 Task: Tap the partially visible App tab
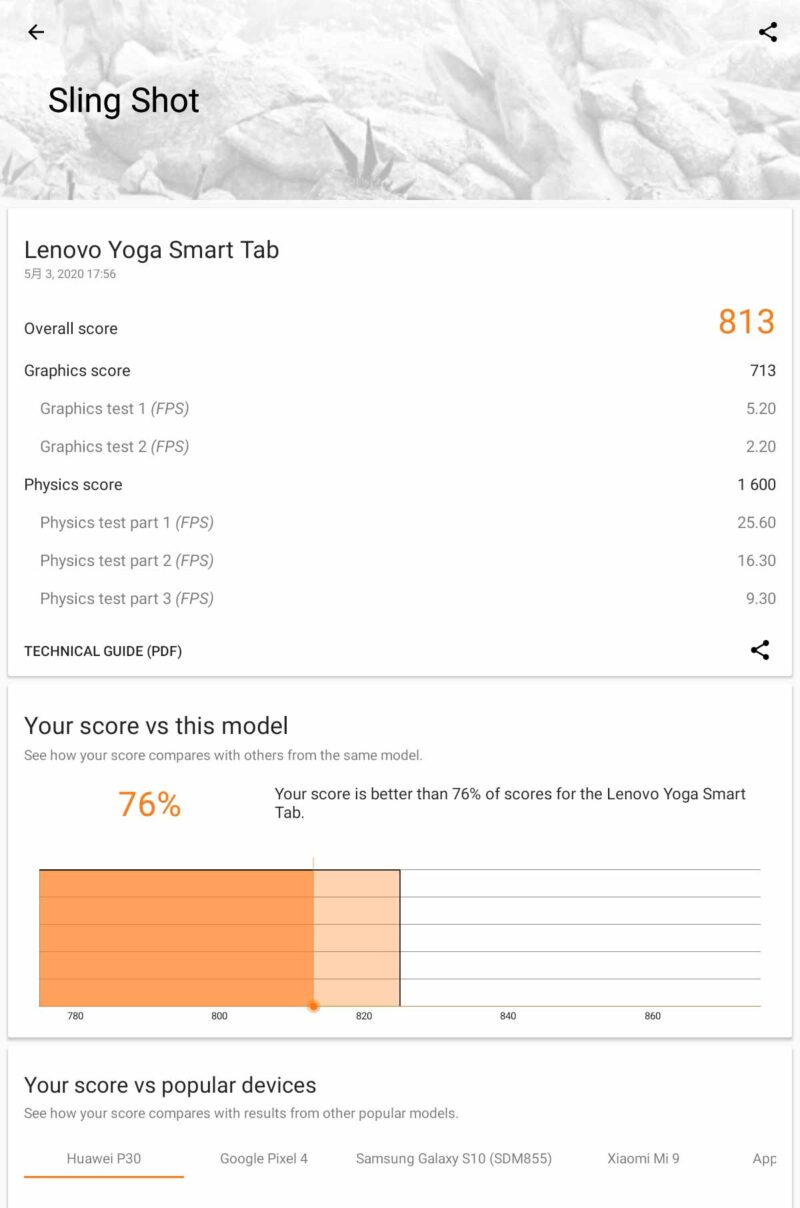[x=764, y=1159]
